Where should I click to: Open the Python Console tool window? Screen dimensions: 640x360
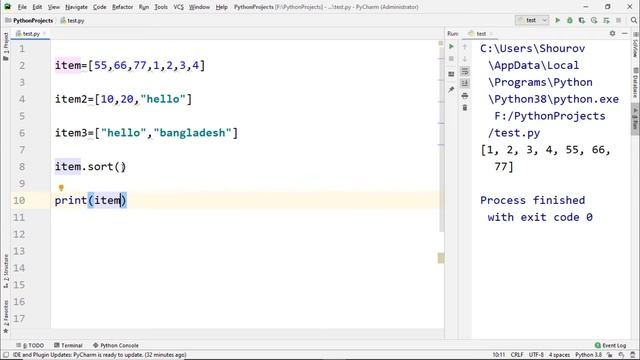tap(116, 345)
